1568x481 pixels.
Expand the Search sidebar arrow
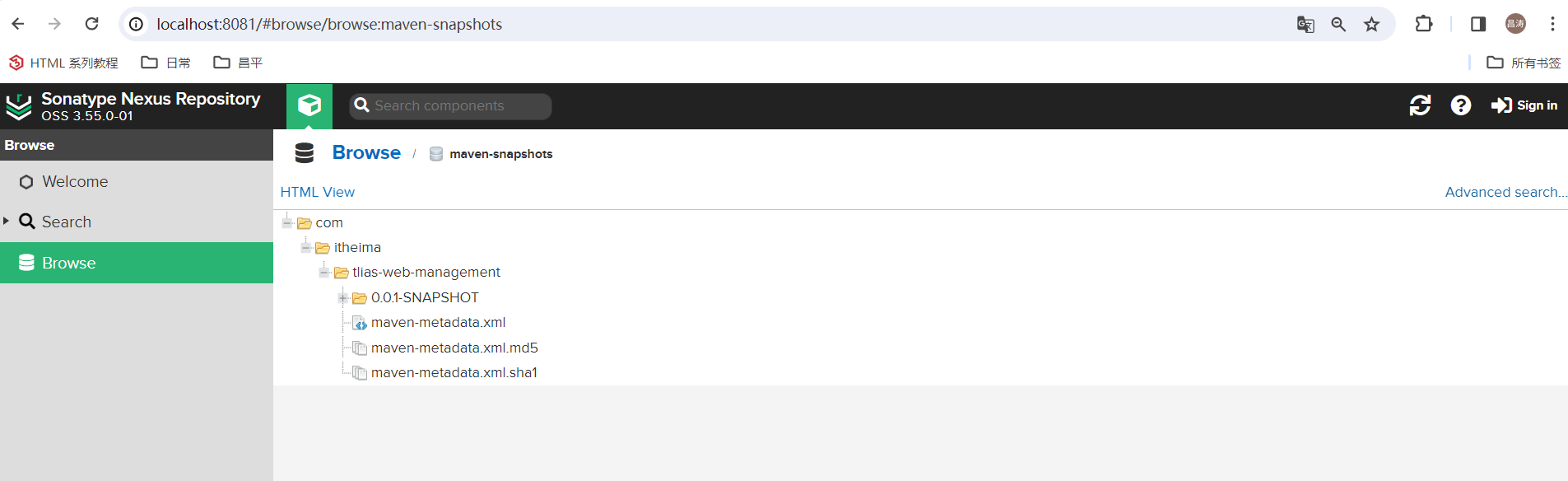coord(6,221)
